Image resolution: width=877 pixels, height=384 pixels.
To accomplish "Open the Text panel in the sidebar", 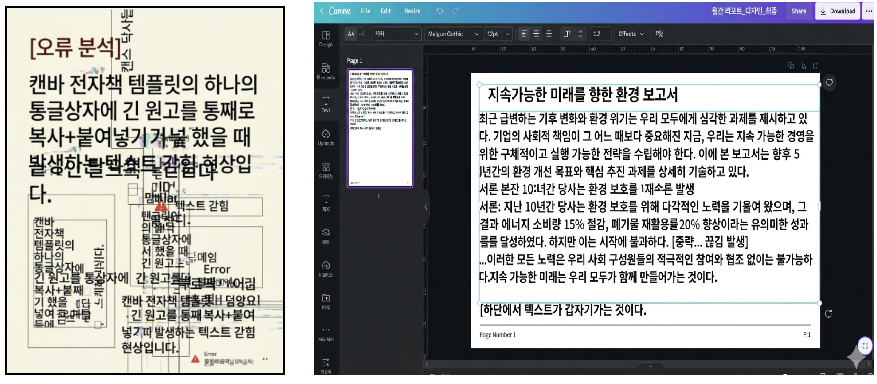I will pyautogui.click(x=326, y=104).
